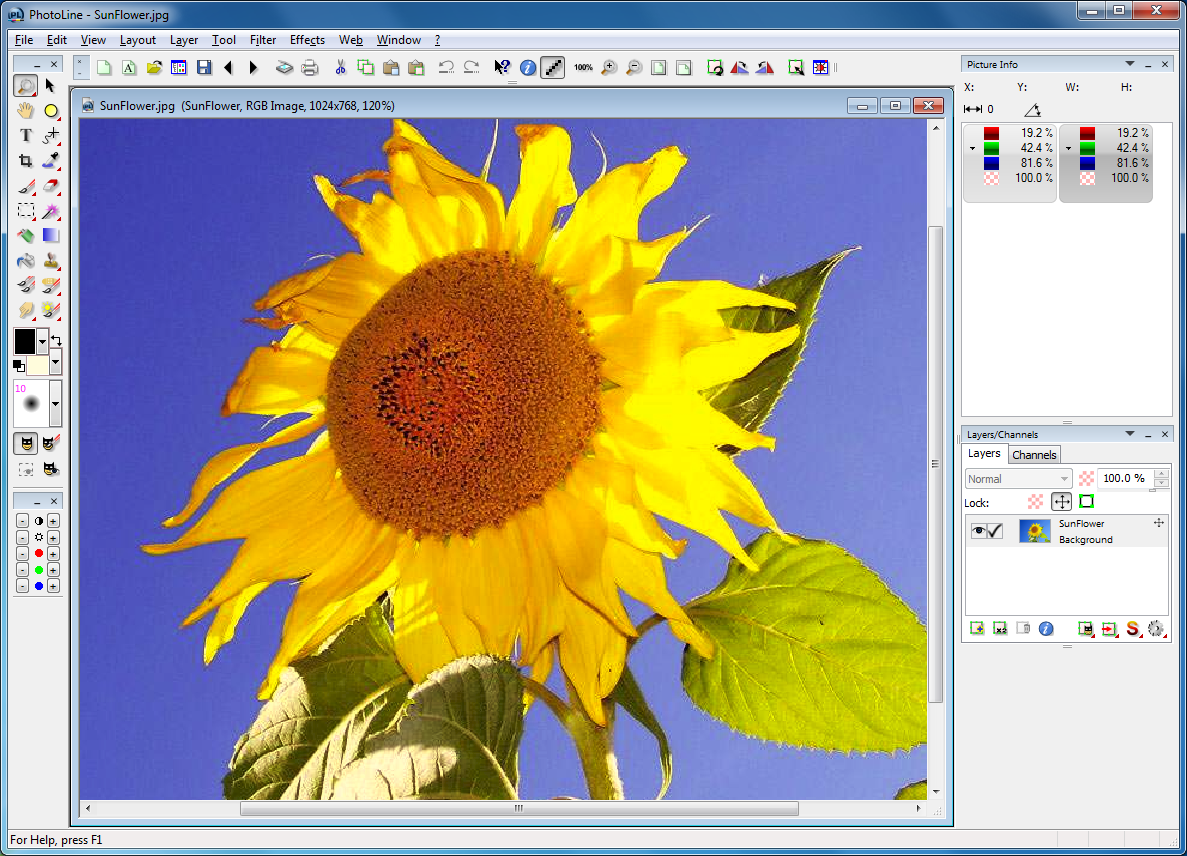
Task: Toggle lock transparency checkerboard icon
Action: [1035, 501]
